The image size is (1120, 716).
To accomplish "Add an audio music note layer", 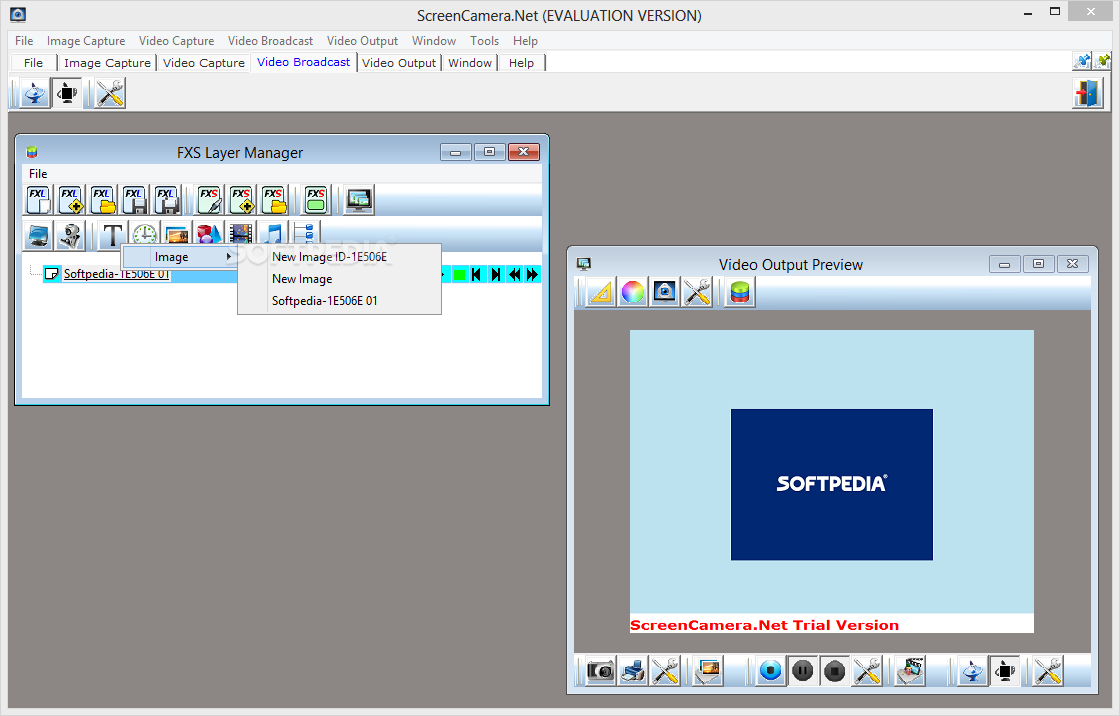I will 274,233.
